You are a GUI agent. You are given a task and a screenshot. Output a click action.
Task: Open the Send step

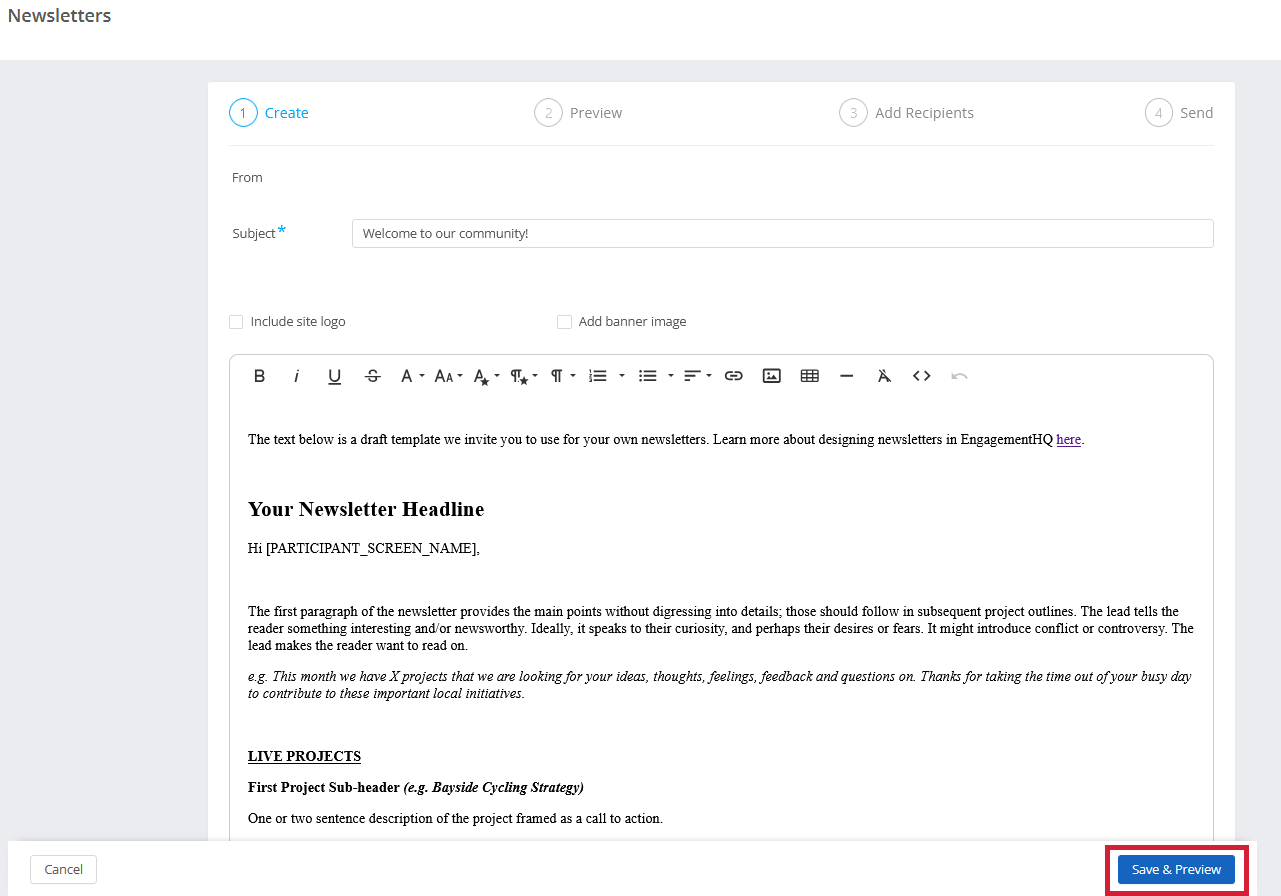pyautogui.click(x=1179, y=113)
